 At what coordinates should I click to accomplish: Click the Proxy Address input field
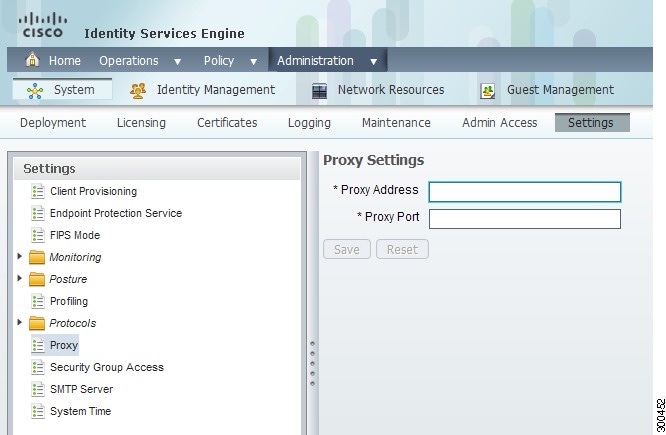coord(524,192)
